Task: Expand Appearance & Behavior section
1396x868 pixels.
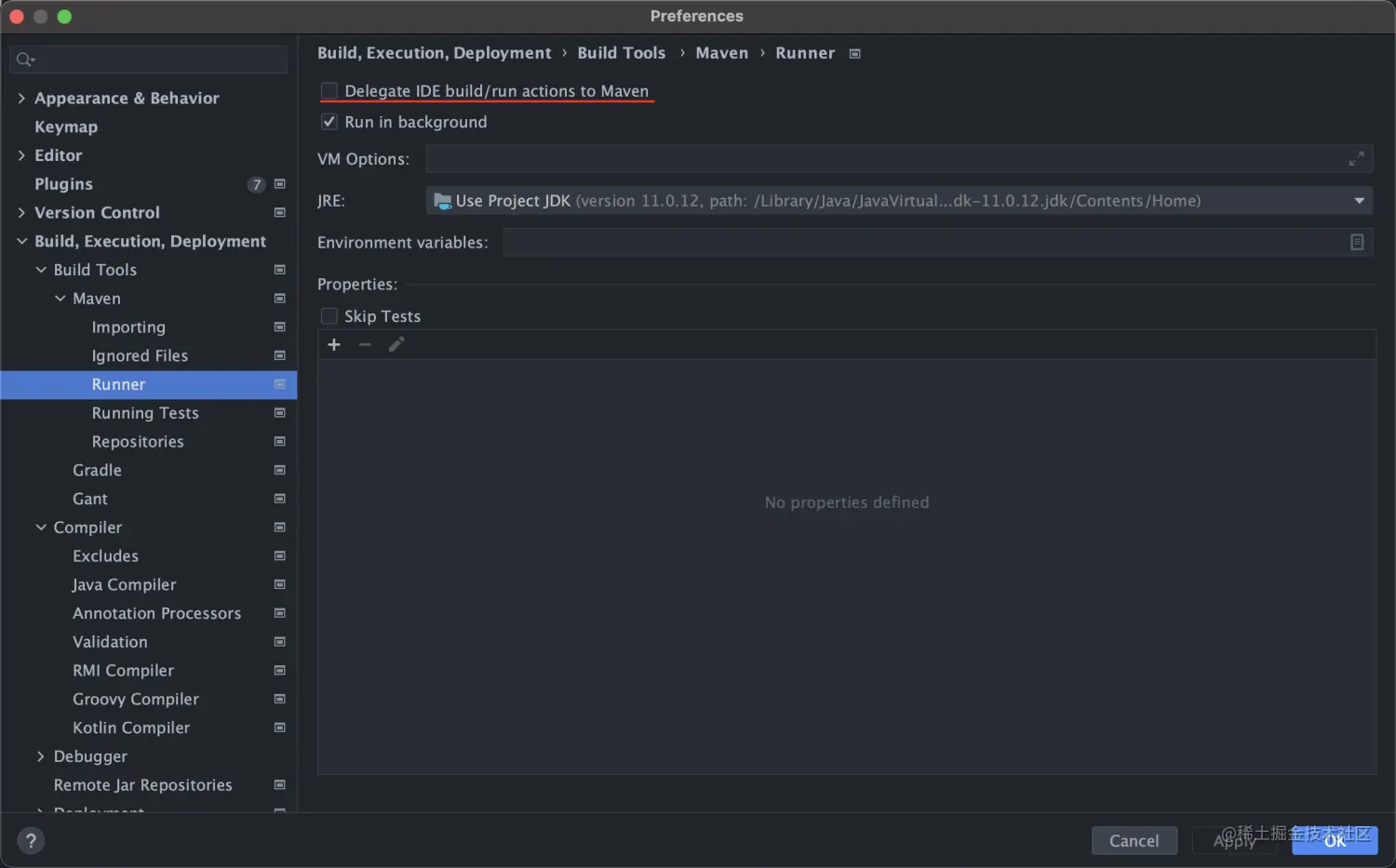Action: 21,99
